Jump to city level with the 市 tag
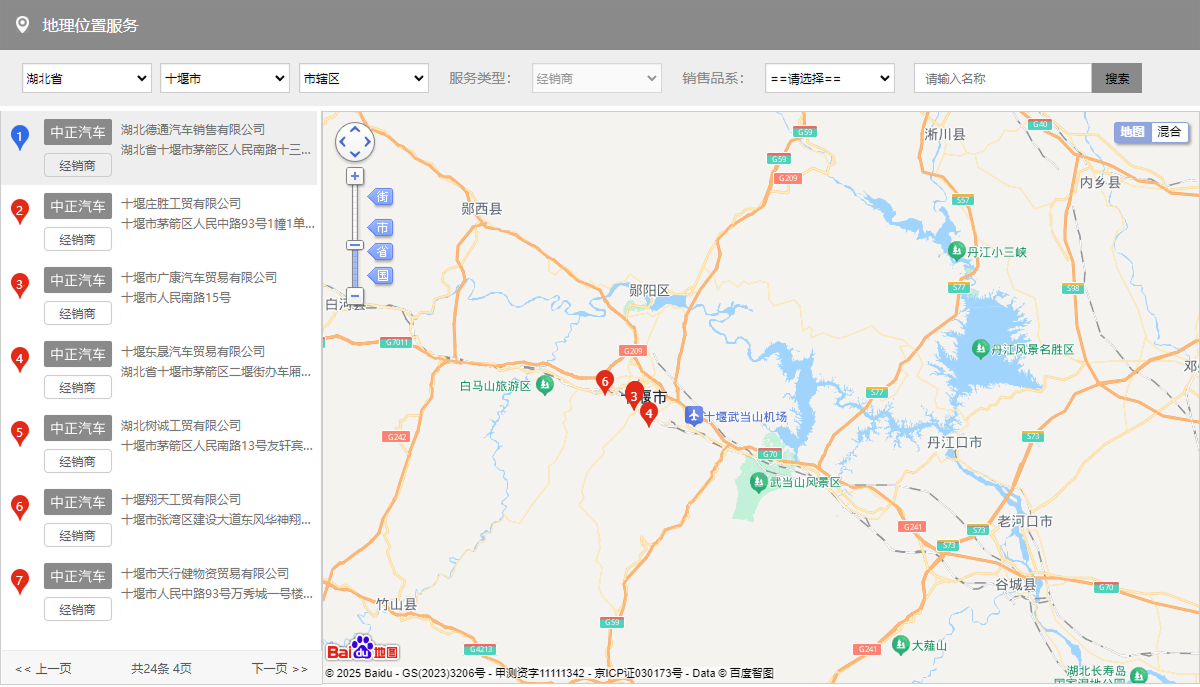This screenshot has width=1200, height=687. [381, 228]
